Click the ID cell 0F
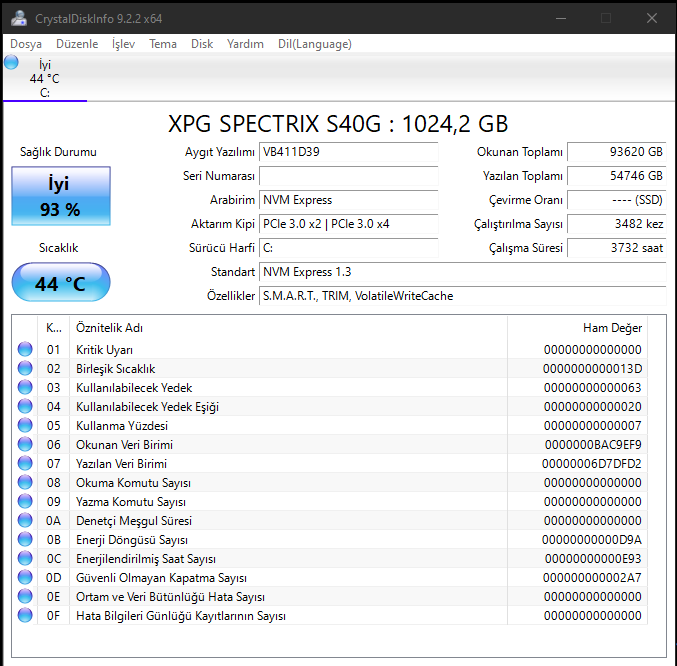The height and width of the screenshot is (666, 677). tap(54, 616)
